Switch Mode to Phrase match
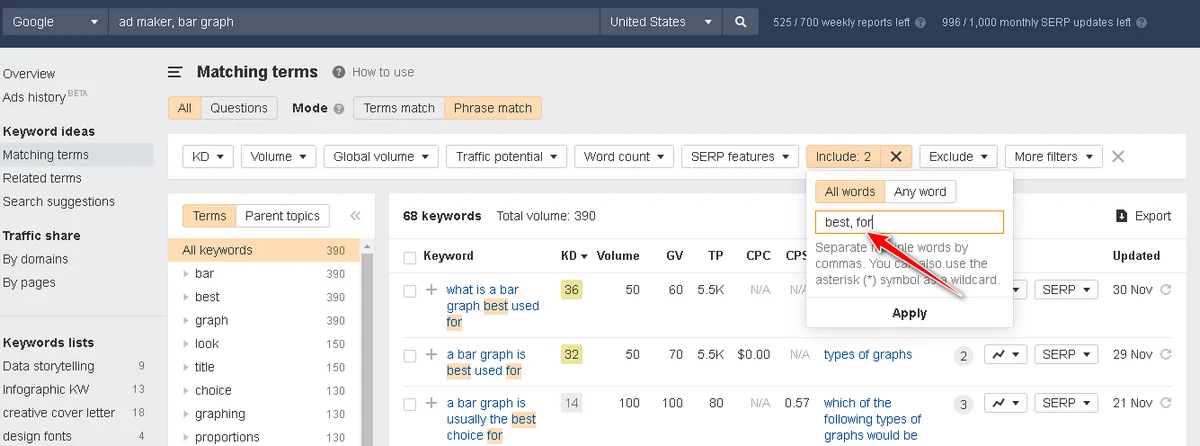 click(x=493, y=108)
